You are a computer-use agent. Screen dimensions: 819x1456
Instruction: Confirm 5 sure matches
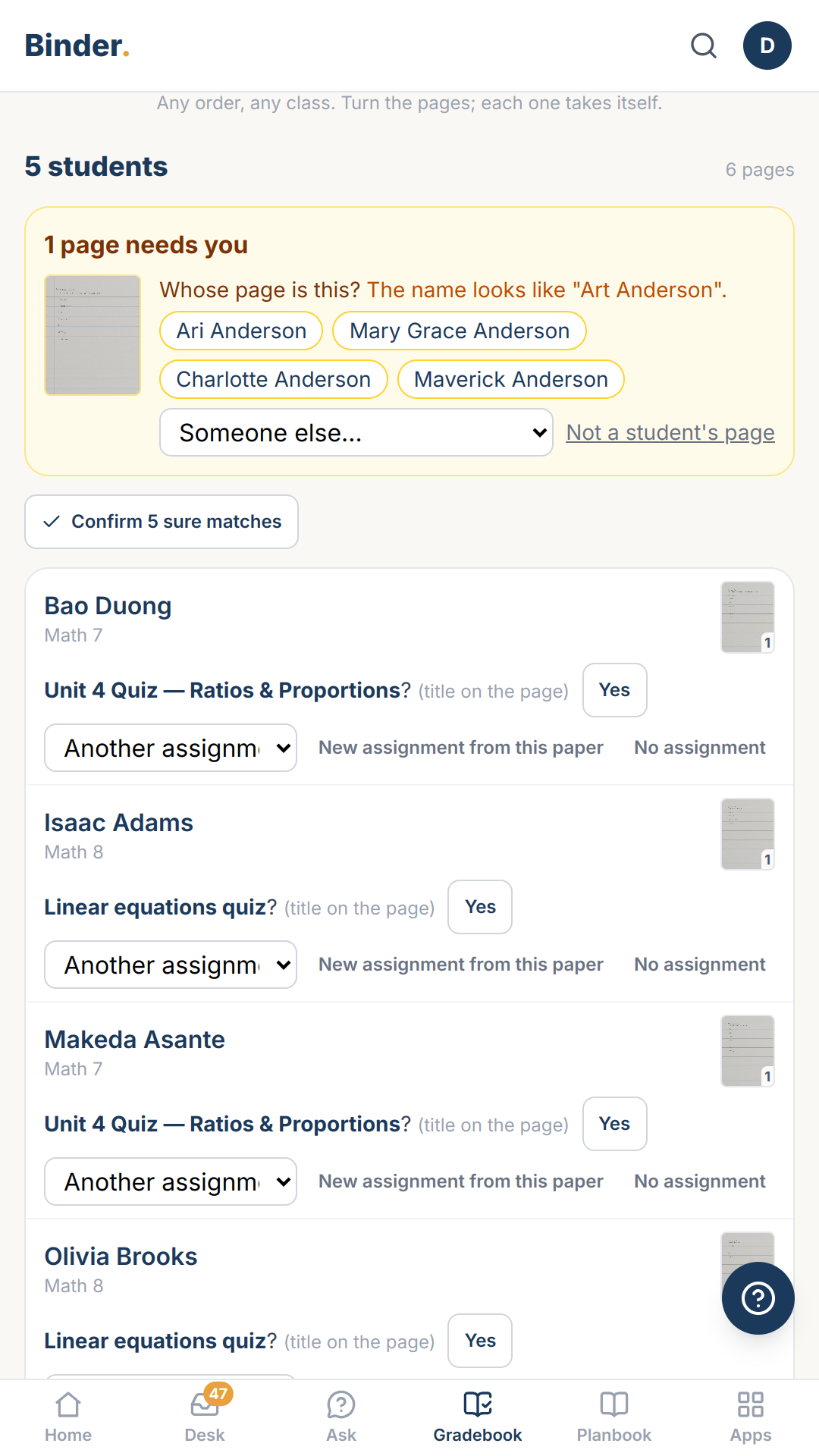162,522
